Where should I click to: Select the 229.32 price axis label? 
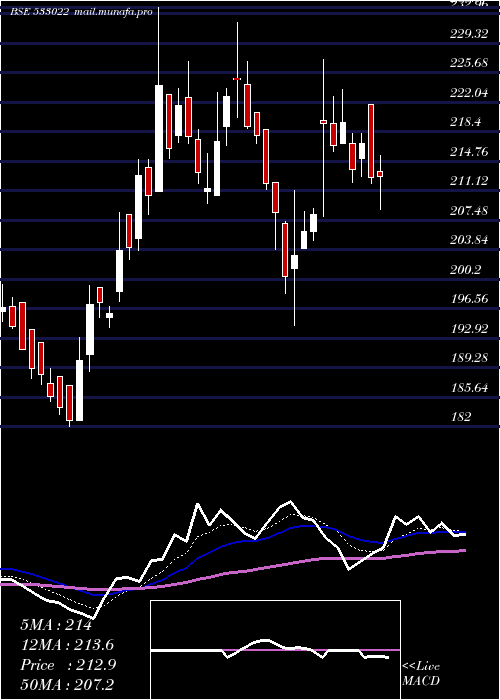(x=469, y=33)
